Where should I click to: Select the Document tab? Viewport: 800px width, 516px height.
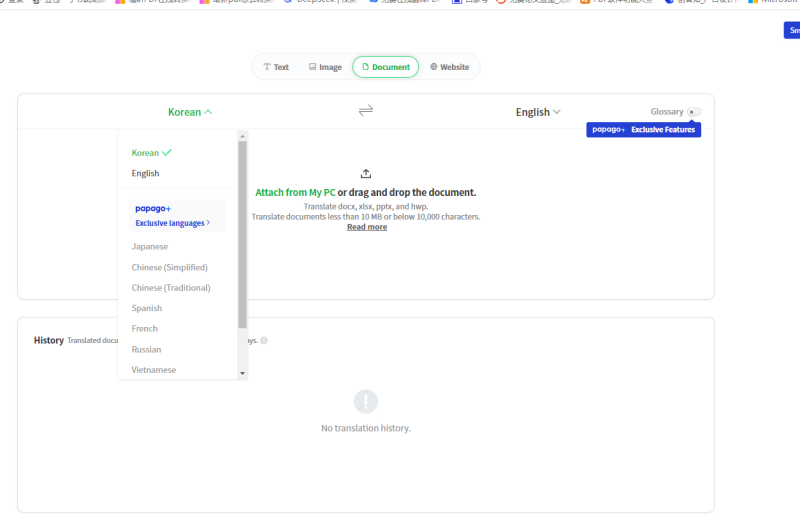tap(385, 67)
